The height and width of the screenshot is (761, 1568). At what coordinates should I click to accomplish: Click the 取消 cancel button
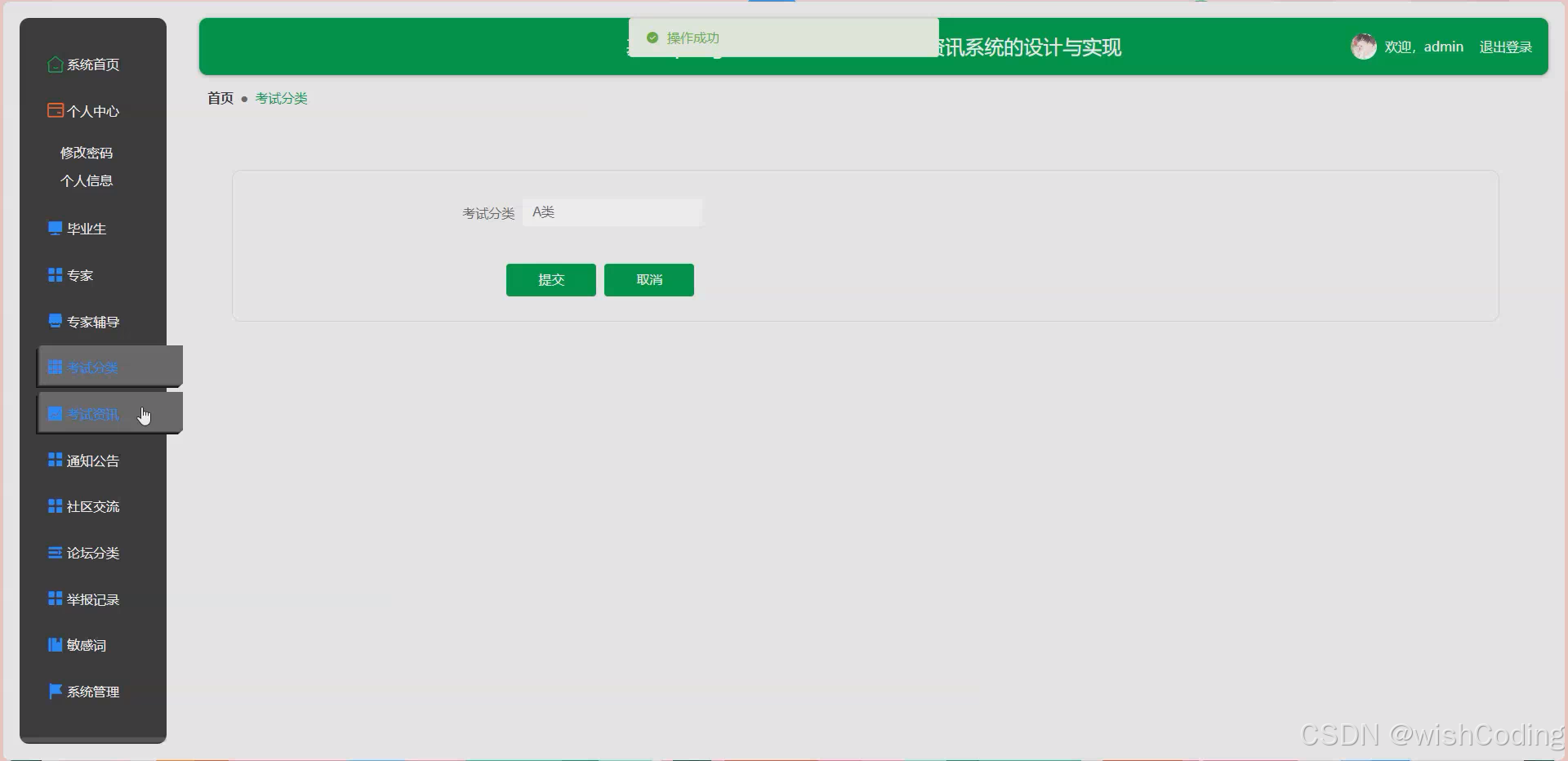click(648, 279)
